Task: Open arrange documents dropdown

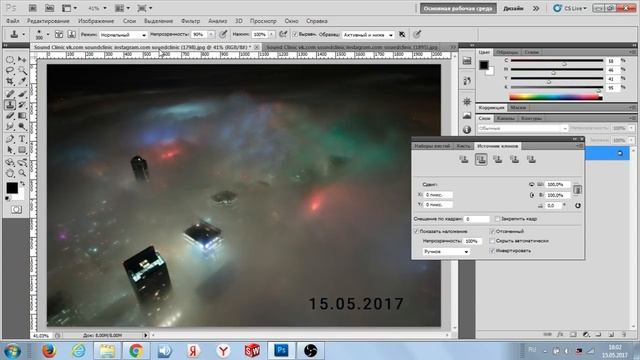Action: 122,8
